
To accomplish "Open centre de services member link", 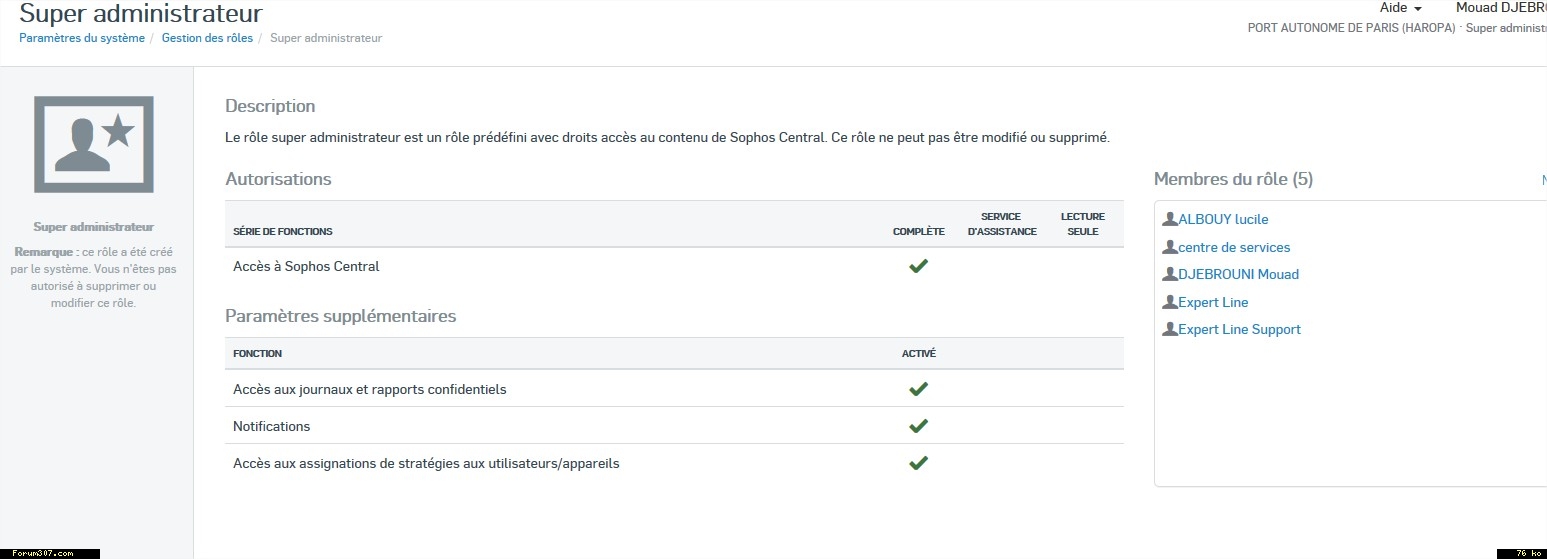I will click(1234, 247).
